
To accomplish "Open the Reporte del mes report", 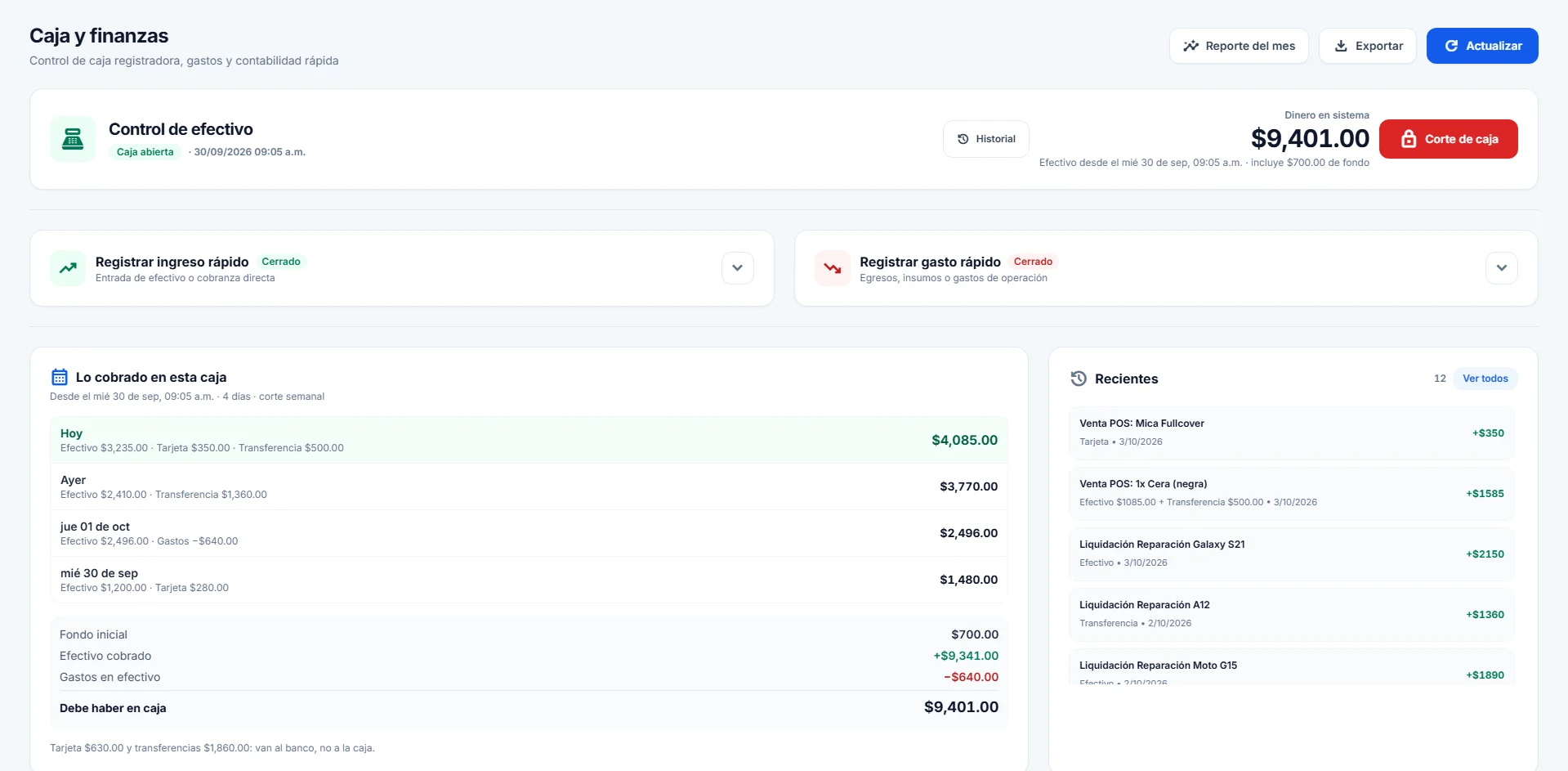I will [1239, 46].
